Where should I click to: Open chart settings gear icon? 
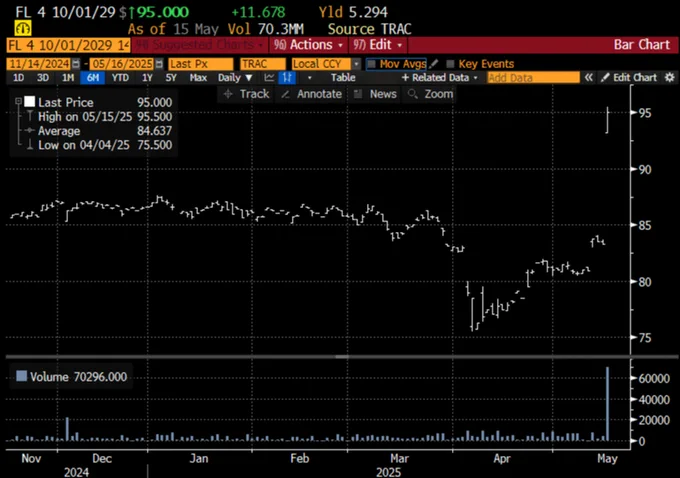(x=670, y=78)
